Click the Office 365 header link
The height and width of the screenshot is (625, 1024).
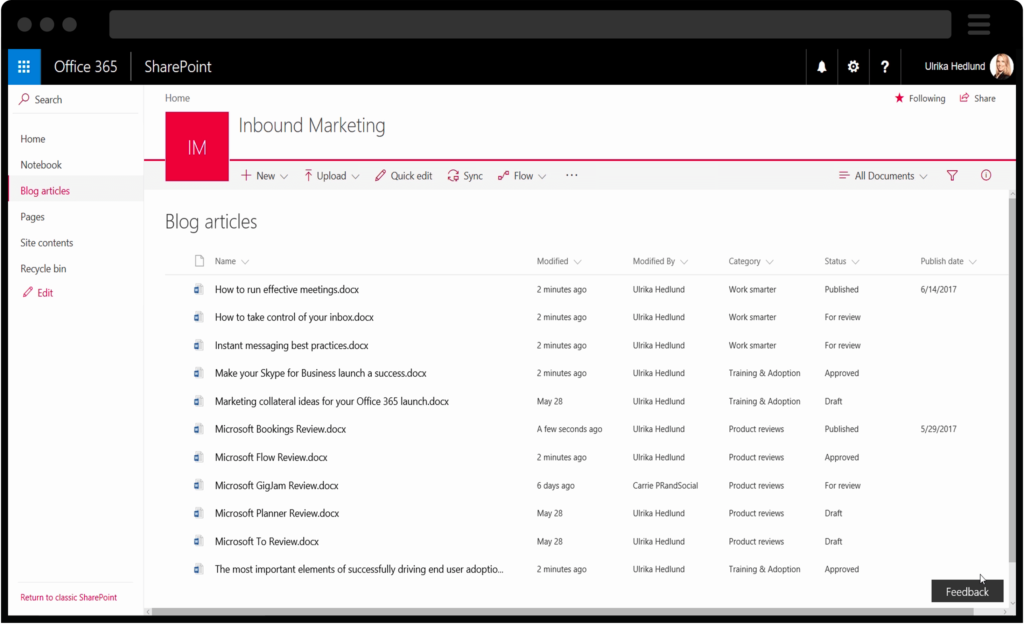pos(86,67)
